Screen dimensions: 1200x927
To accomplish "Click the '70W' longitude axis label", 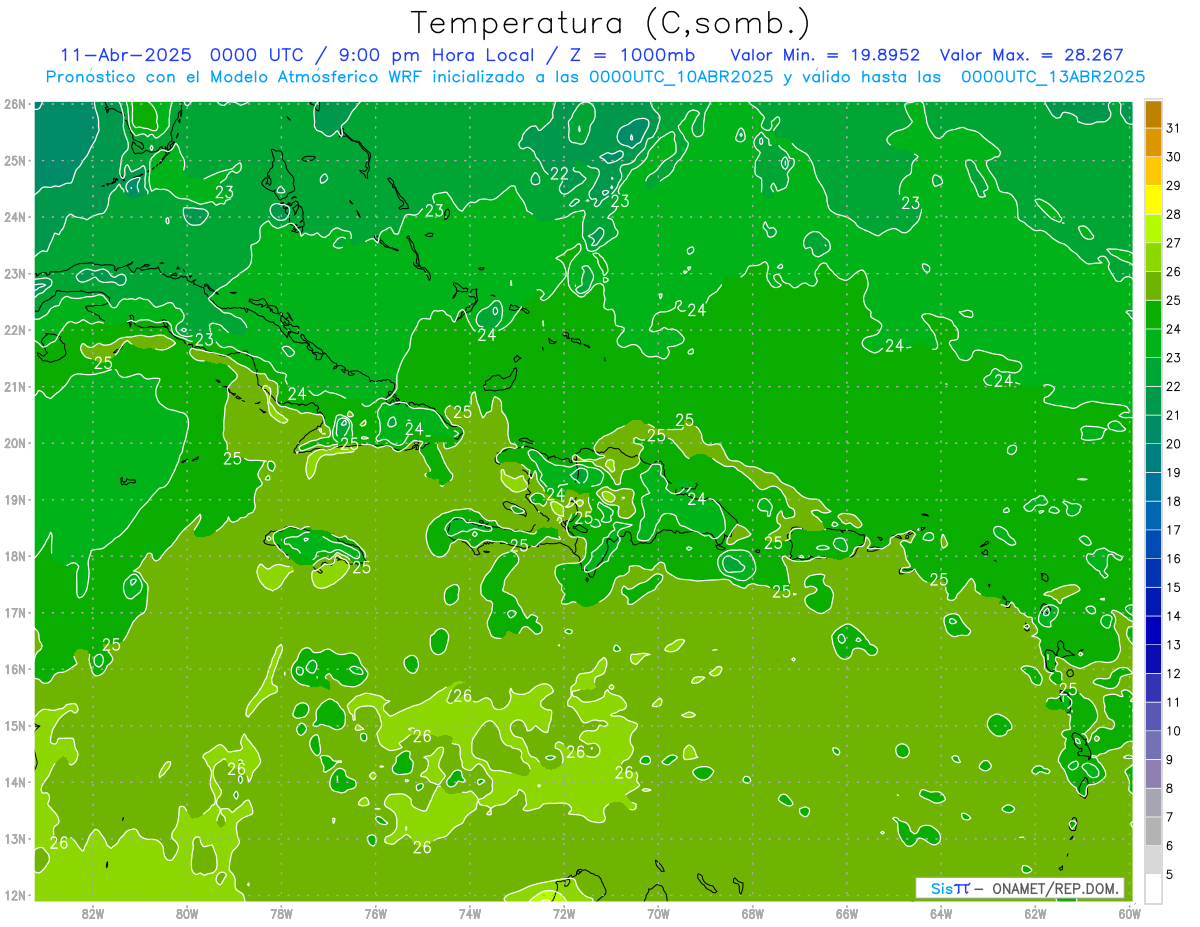I will click(x=658, y=913).
